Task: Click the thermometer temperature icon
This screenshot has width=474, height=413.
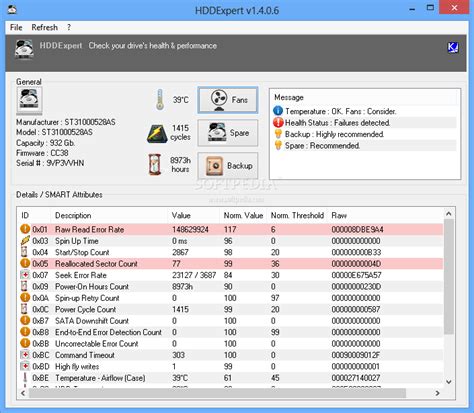Action: [160, 100]
